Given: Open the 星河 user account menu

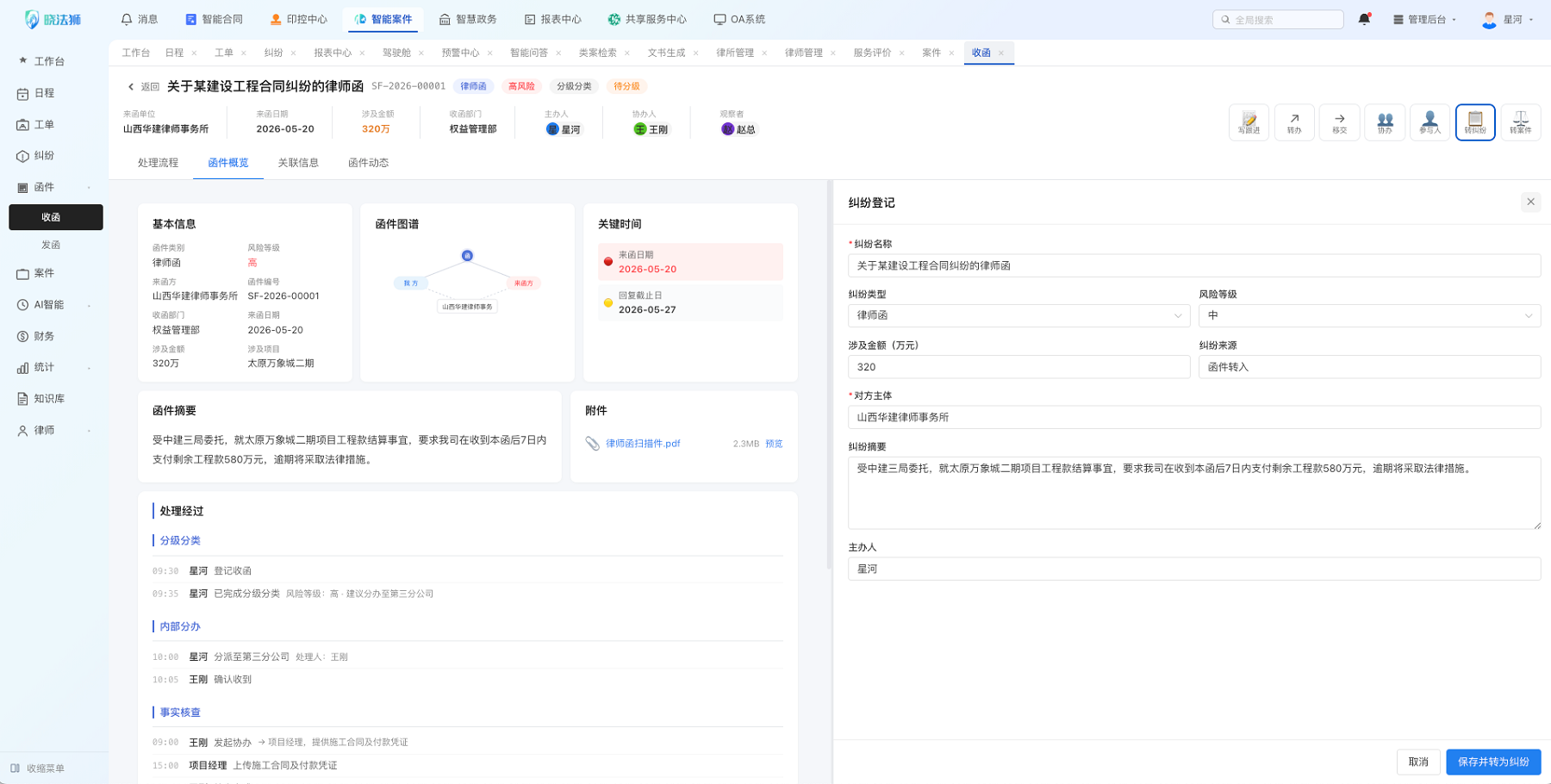Looking at the screenshot, I should [1508, 19].
